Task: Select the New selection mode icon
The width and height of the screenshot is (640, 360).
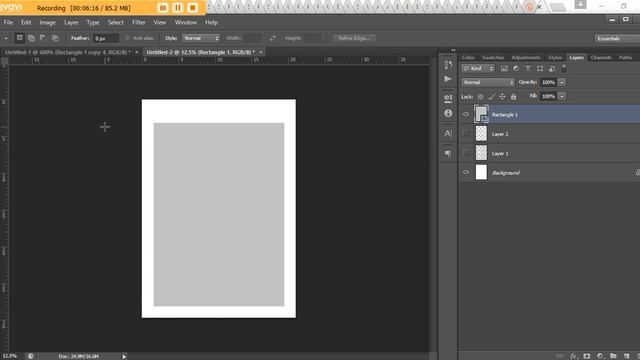Action: pos(19,38)
